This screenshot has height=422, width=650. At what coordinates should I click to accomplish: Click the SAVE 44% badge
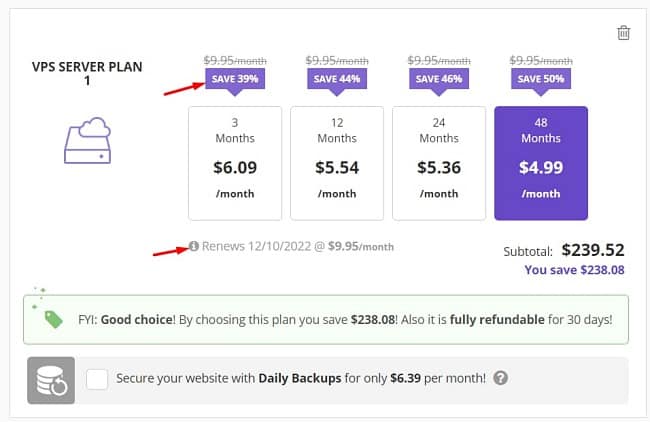point(337,79)
